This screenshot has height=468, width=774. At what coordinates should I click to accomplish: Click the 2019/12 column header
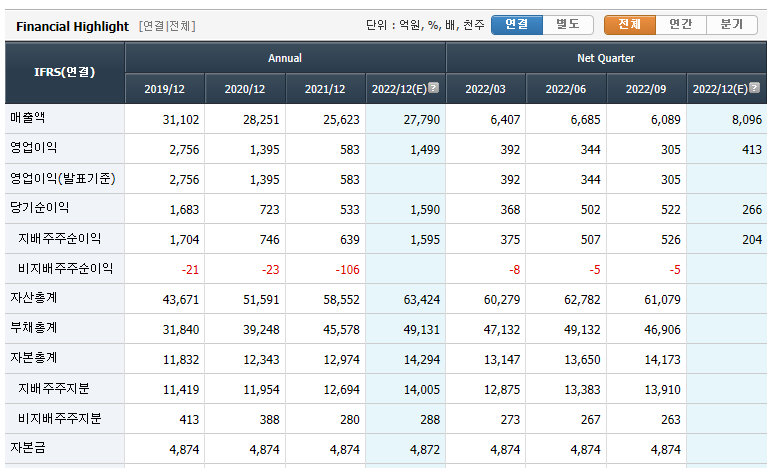point(164,89)
